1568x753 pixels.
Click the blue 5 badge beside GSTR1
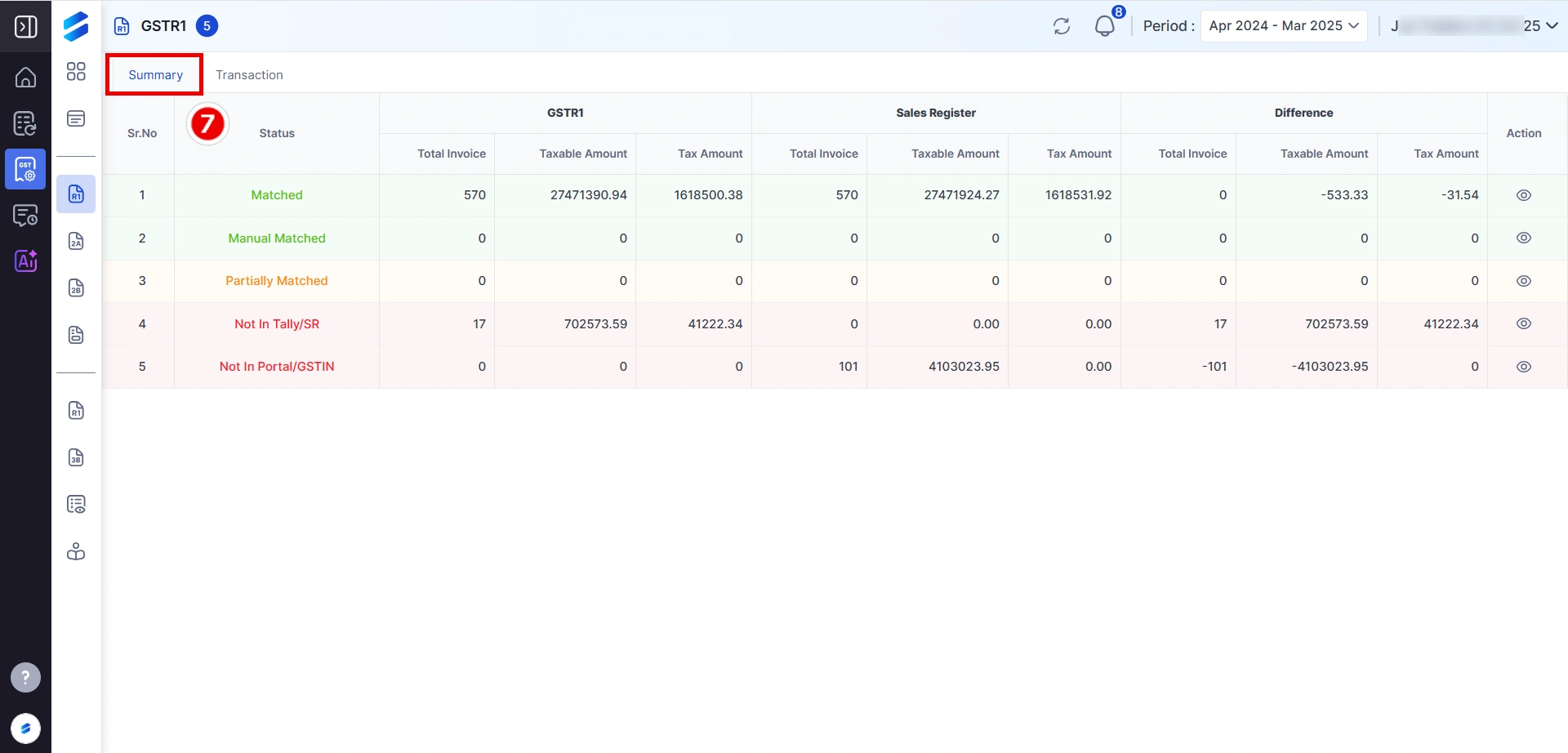207,26
